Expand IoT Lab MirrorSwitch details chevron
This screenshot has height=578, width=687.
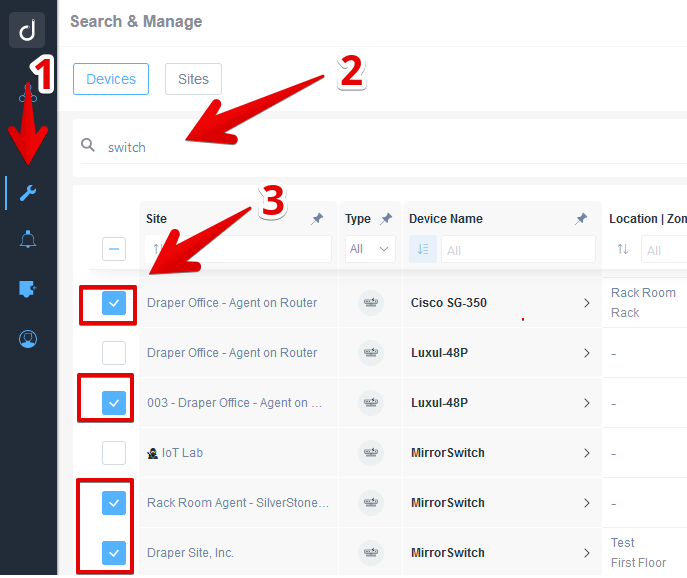[x=587, y=453]
